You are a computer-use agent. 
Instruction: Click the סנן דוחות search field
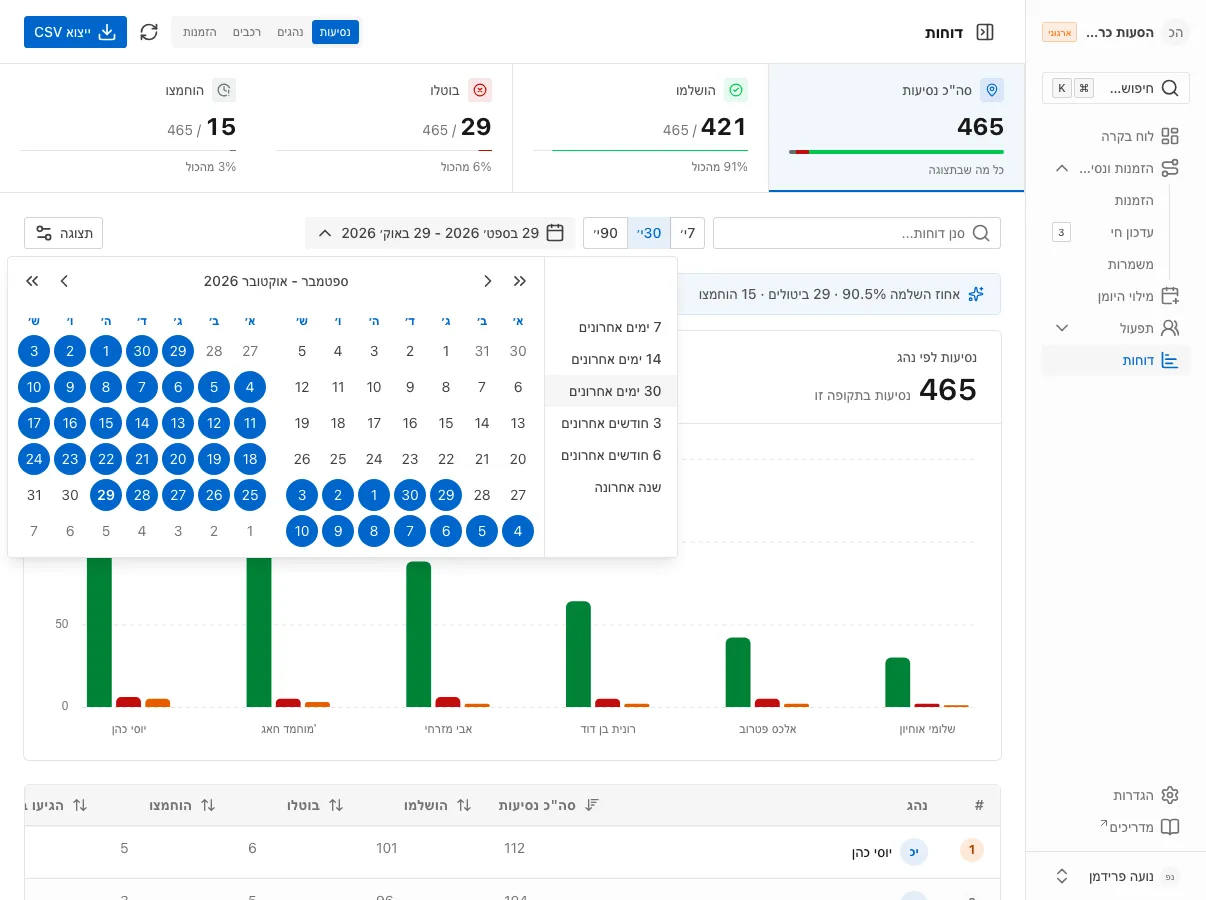pos(857,233)
